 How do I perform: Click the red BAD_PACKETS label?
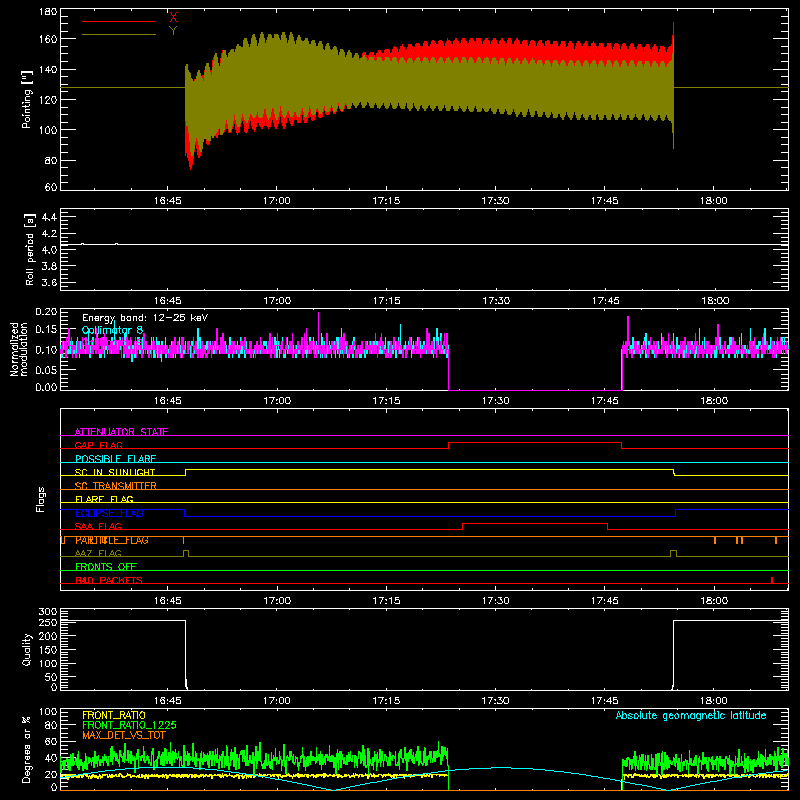pyautogui.click(x=109, y=580)
